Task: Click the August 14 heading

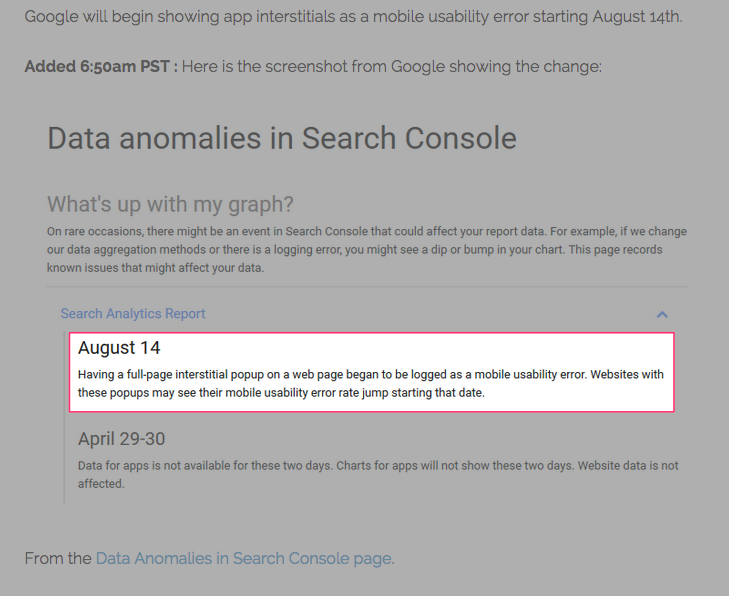Action: pyautogui.click(x=119, y=348)
